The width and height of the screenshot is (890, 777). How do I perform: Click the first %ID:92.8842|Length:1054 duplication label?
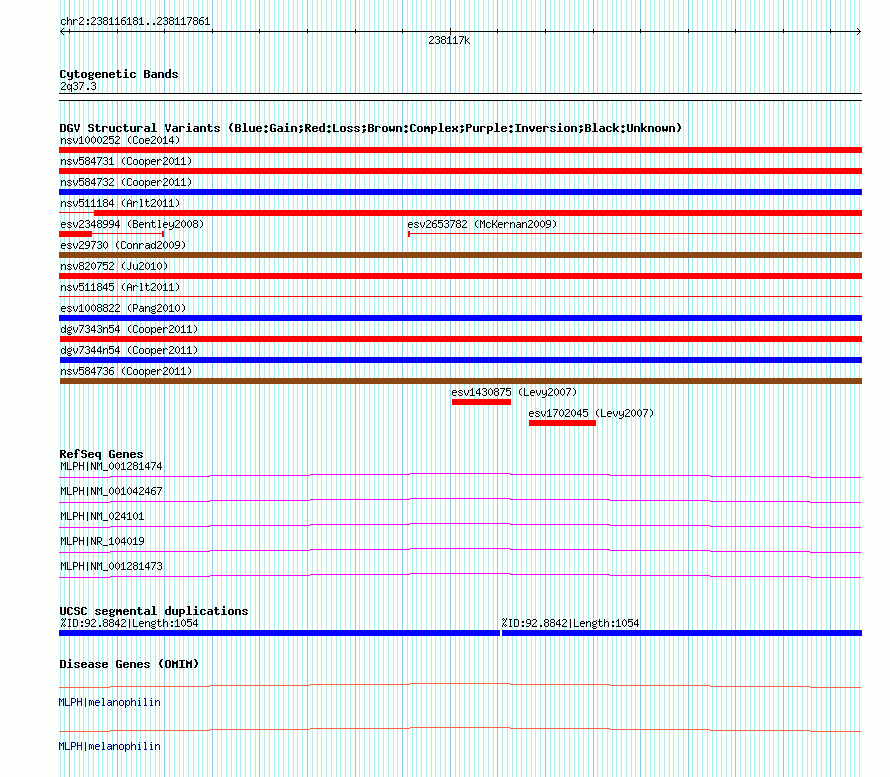(129, 623)
